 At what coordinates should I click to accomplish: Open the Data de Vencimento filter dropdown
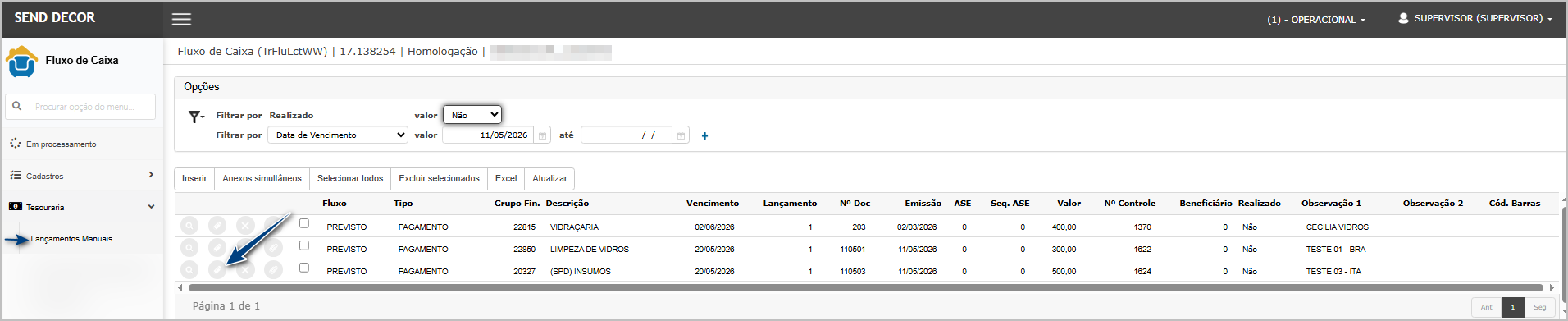pyautogui.click(x=338, y=135)
